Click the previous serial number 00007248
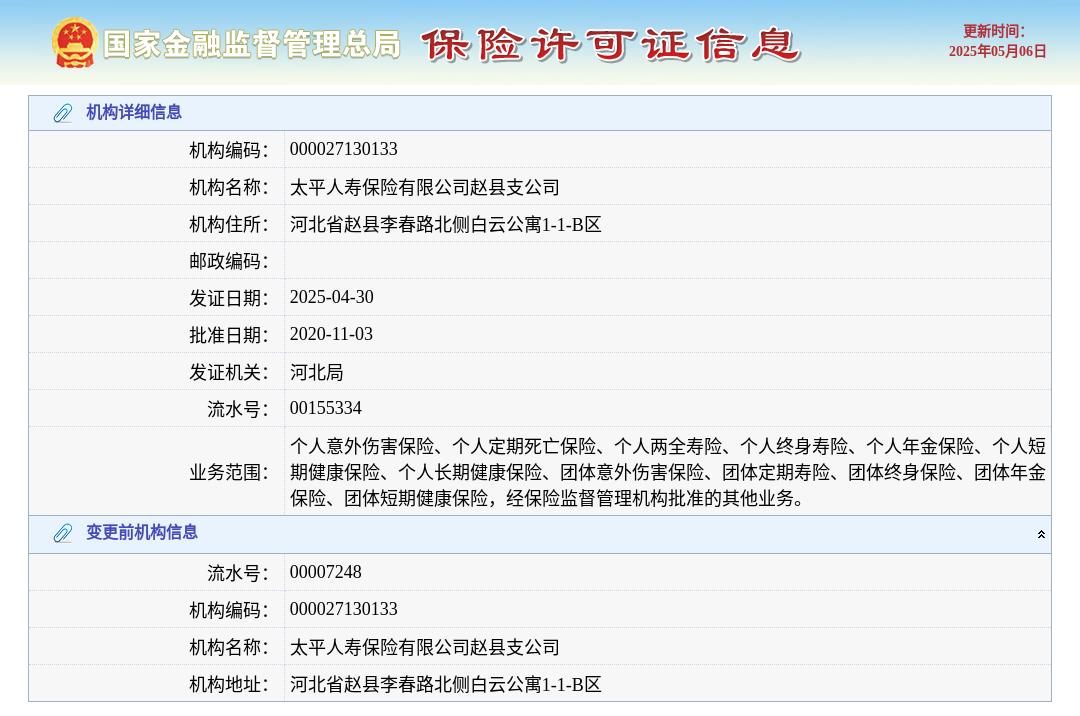The width and height of the screenshot is (1080, 716). (326, 571)
